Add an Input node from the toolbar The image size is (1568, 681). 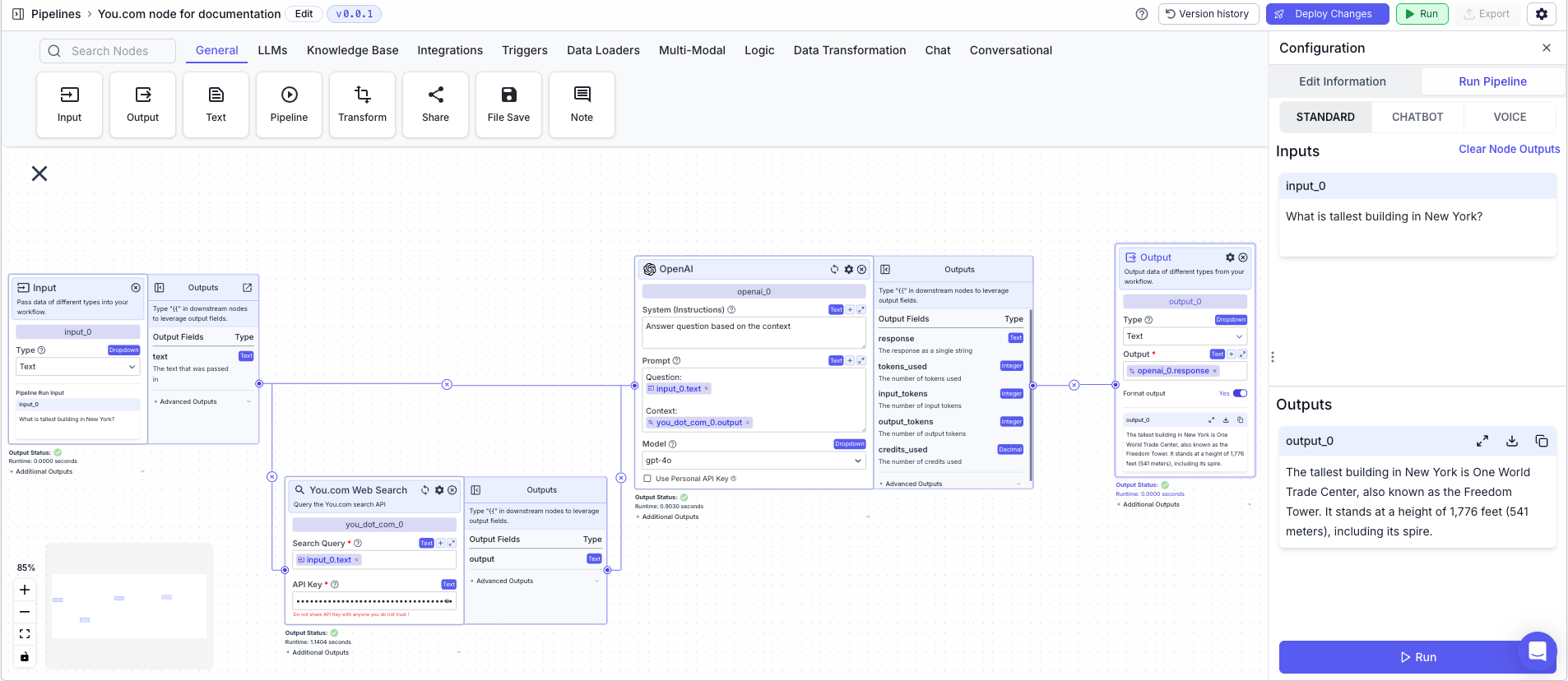click(69, 104)
